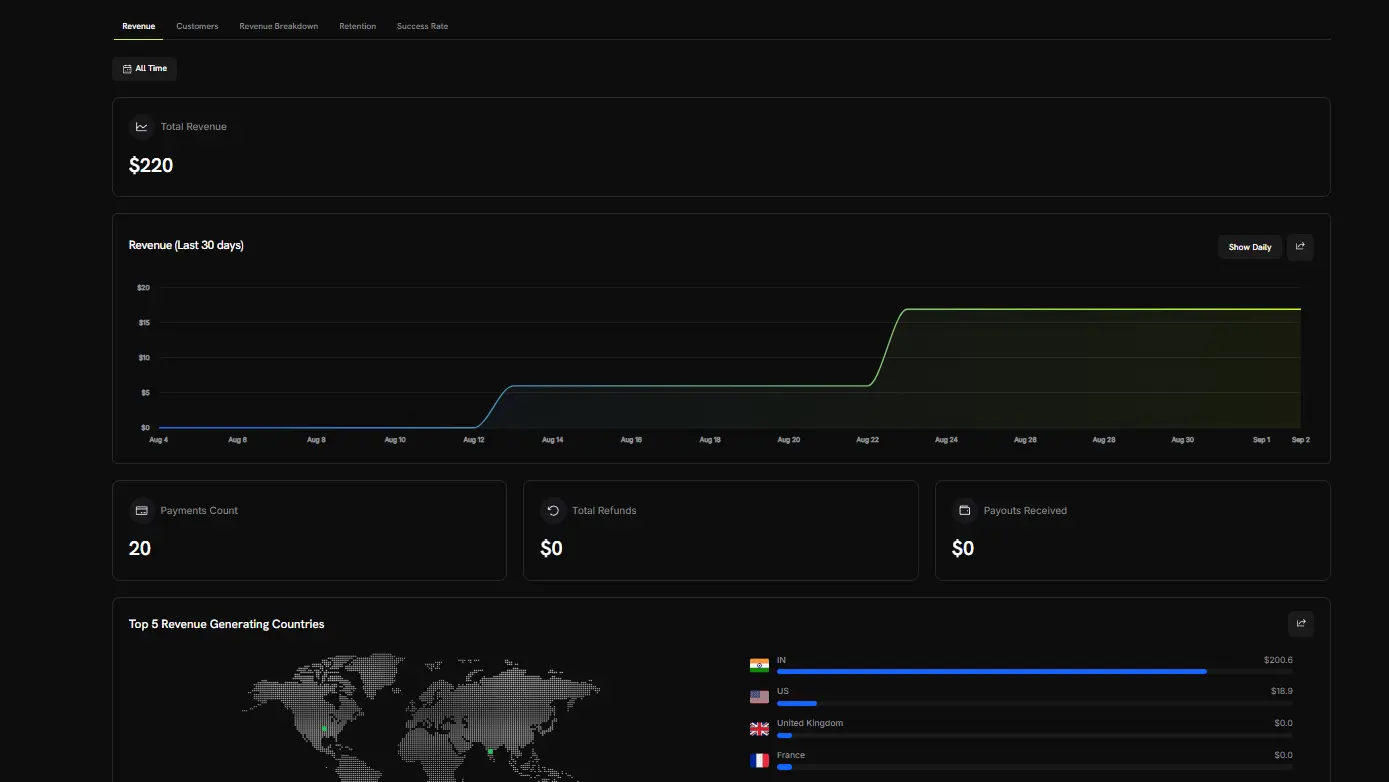
Task: Switch to the Customers tab
Action: 197,26
